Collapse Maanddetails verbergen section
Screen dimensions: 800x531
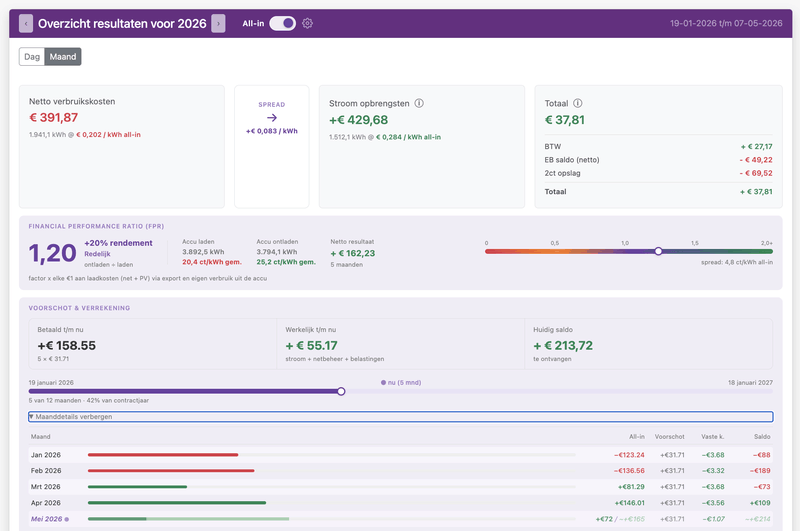(401, 417)
